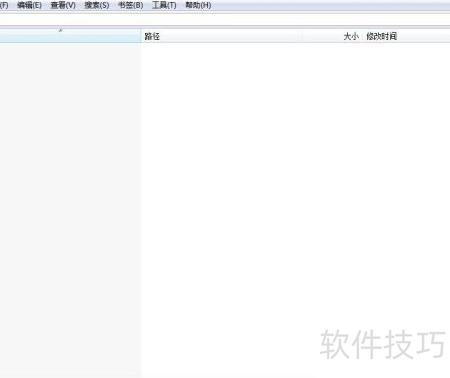
Task: Toggle the sort arrow on the name column
Action: click(61, 30)
